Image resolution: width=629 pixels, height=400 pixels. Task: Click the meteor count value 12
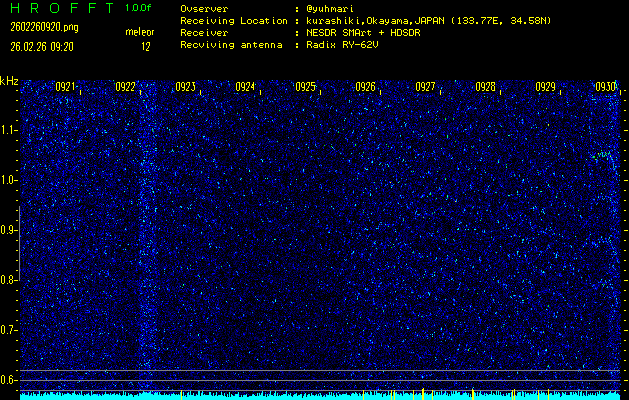click(146, 46)
